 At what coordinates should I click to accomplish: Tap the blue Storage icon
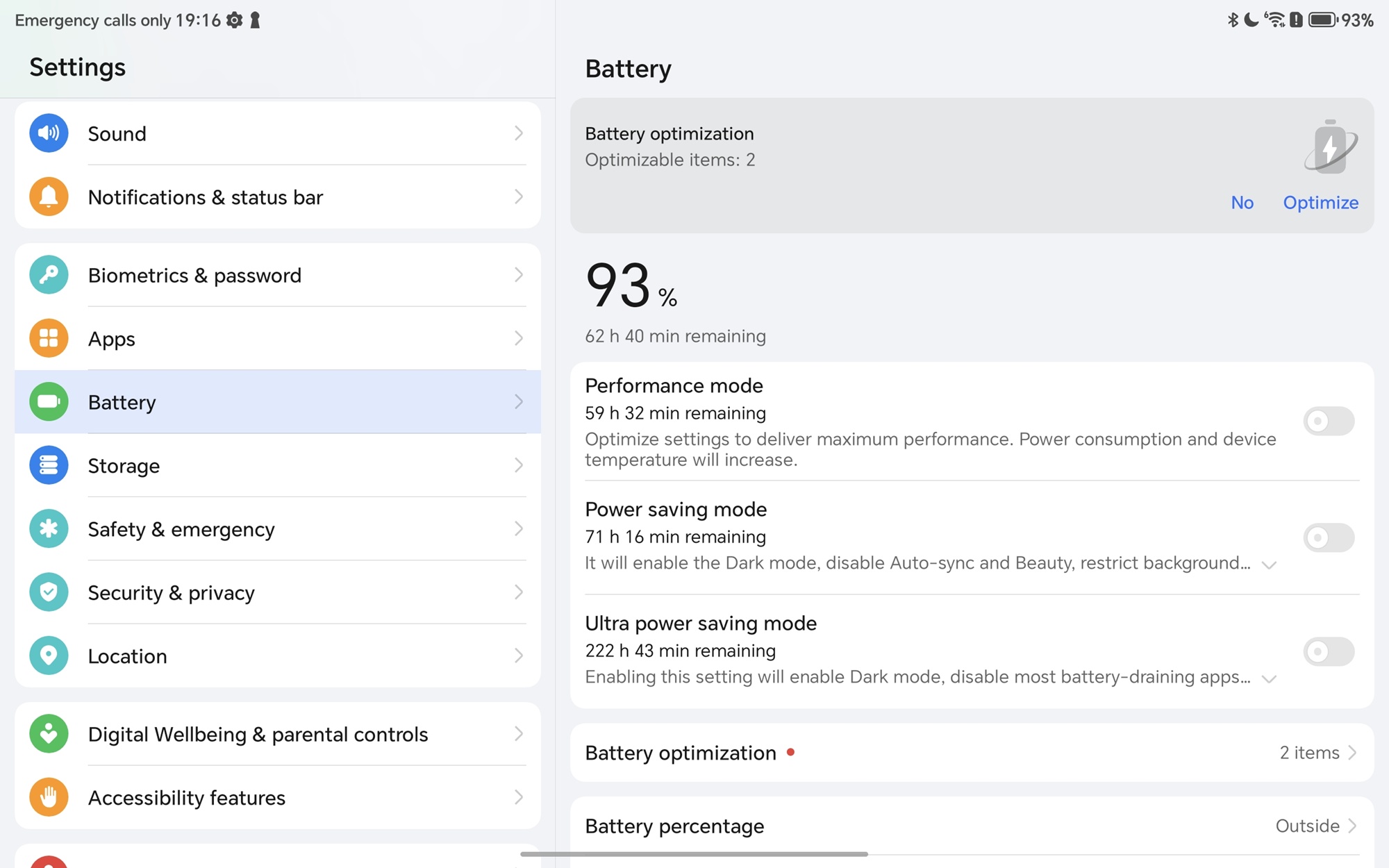tap(49, 465)
